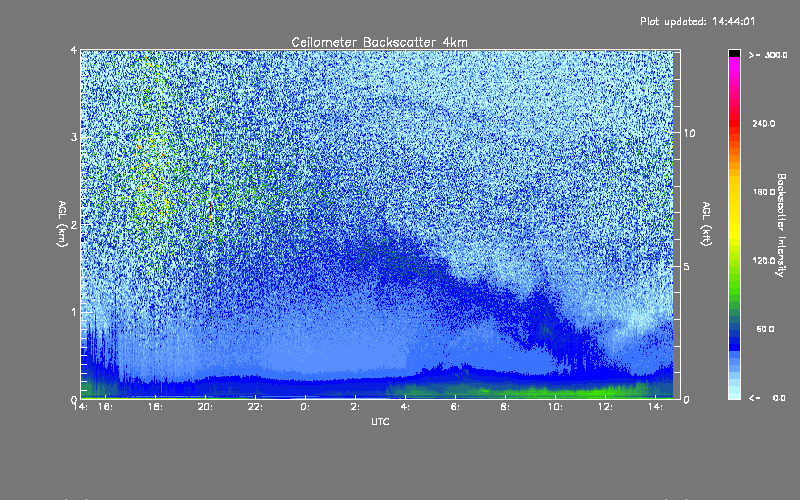The height and width of the screenshot is (500, 800).
Task: Select the 6: tick on UTC axis
Action: 455,407
